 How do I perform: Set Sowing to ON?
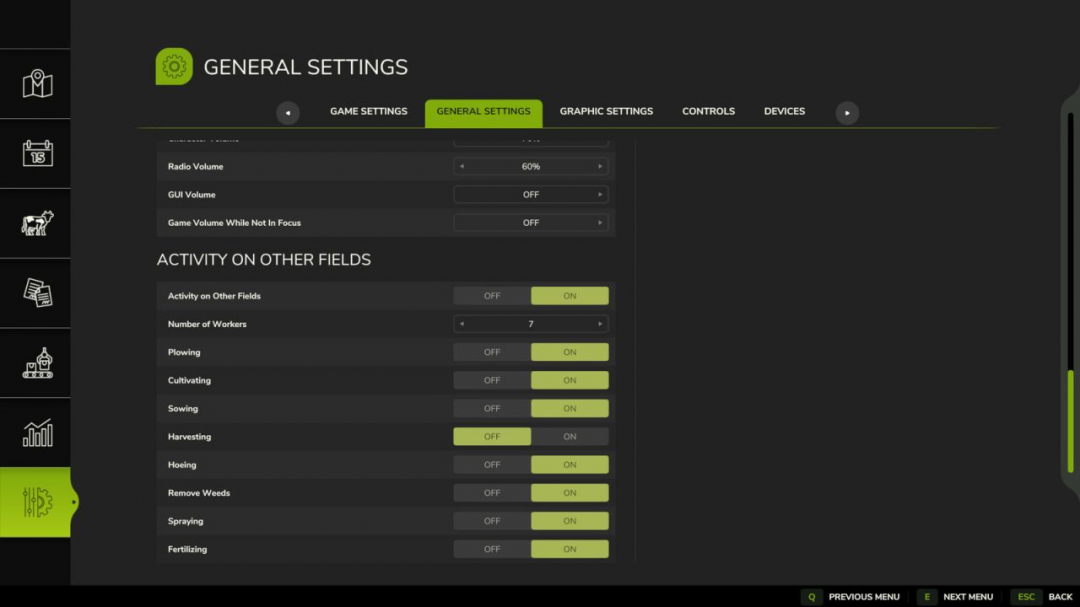point(570,409)
